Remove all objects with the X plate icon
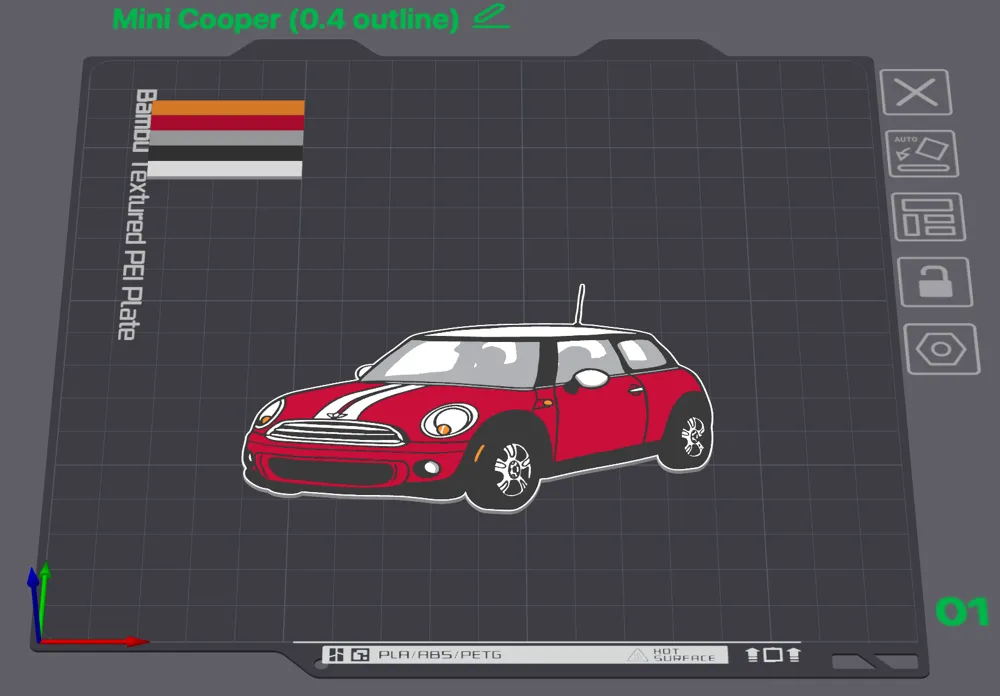Viewport: 1000px width, 696px height. pos(916,93)
